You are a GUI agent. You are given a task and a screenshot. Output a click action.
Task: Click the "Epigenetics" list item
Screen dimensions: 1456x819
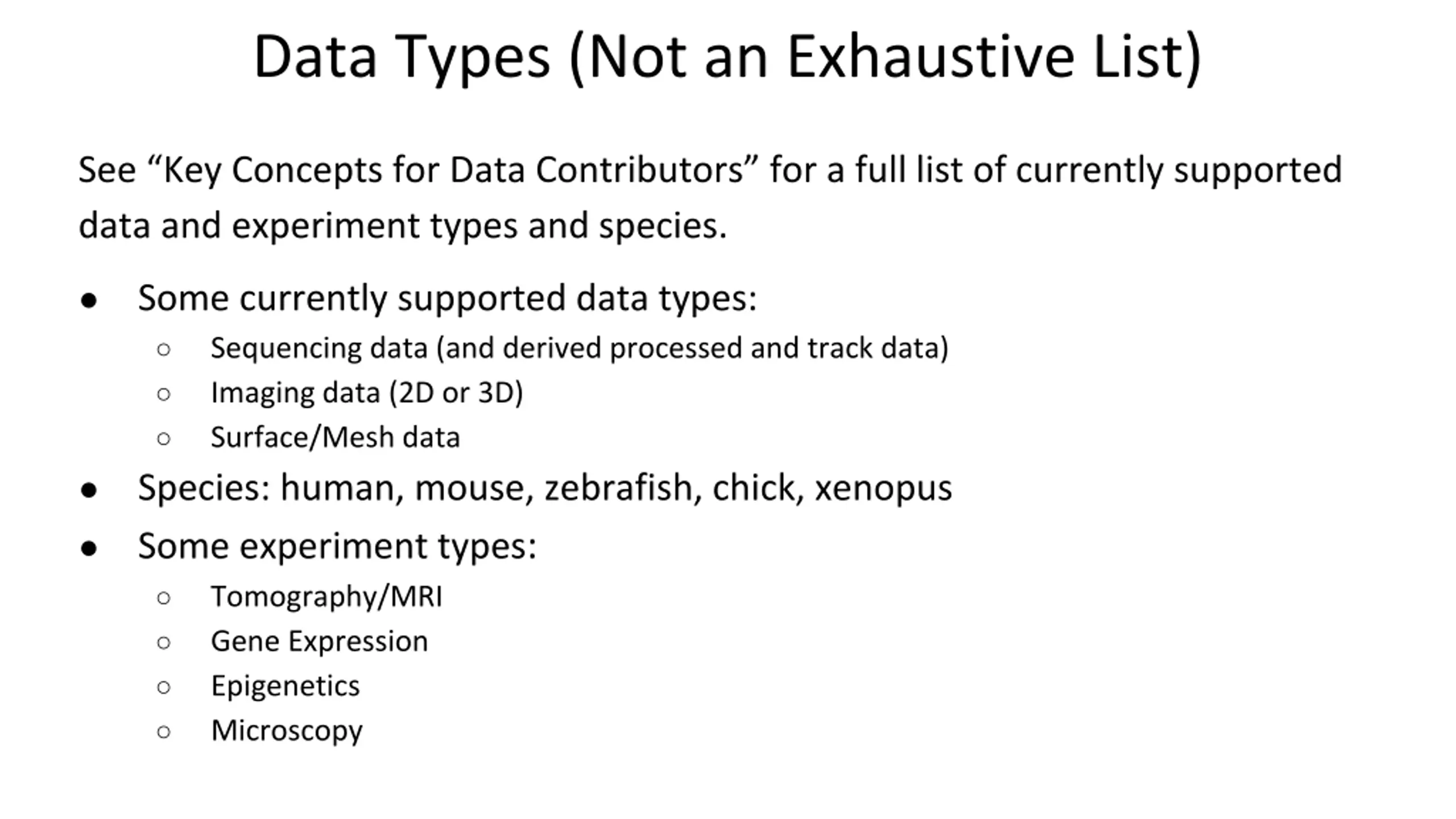[x=285, y=686]
